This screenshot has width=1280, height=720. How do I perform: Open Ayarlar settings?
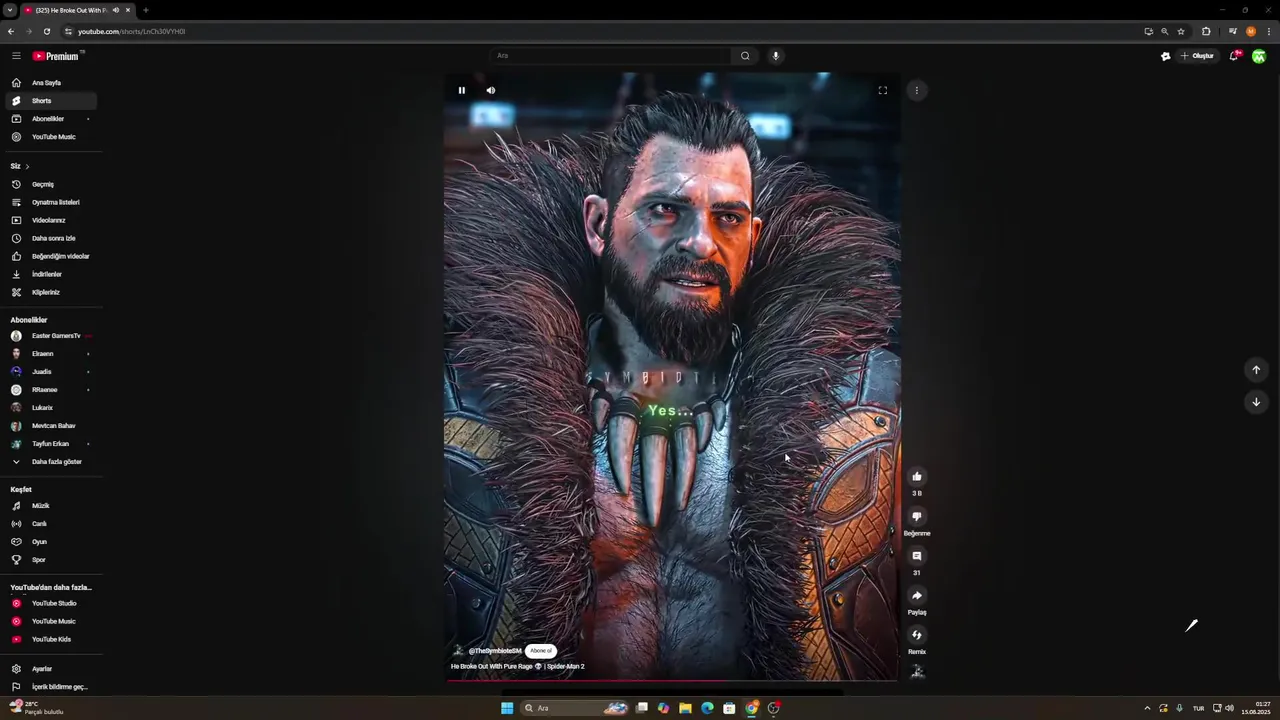click(x=50, y=669)
